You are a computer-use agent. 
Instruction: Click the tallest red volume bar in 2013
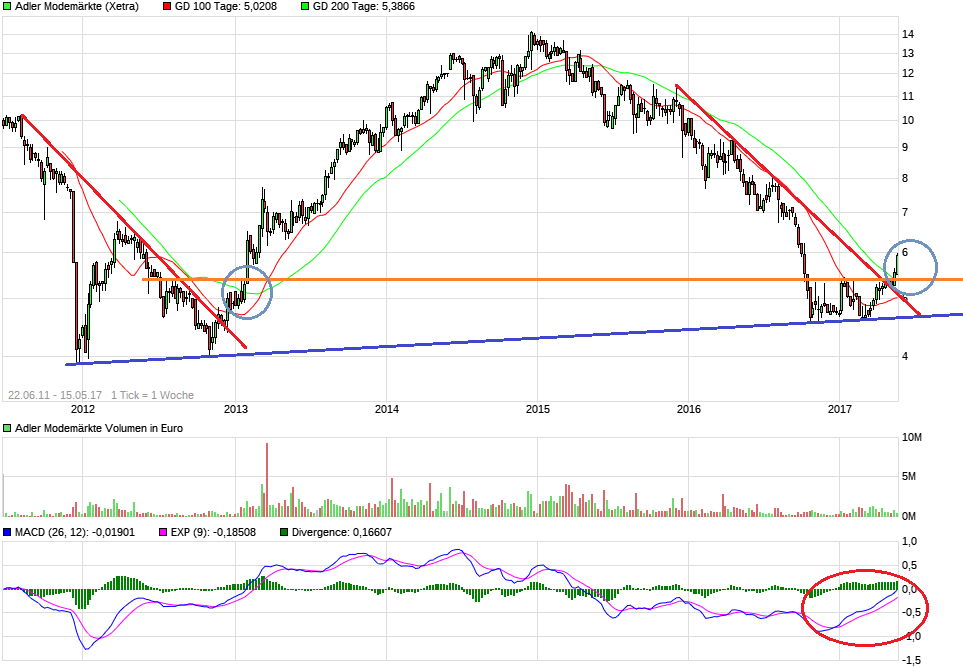point(267,478)
